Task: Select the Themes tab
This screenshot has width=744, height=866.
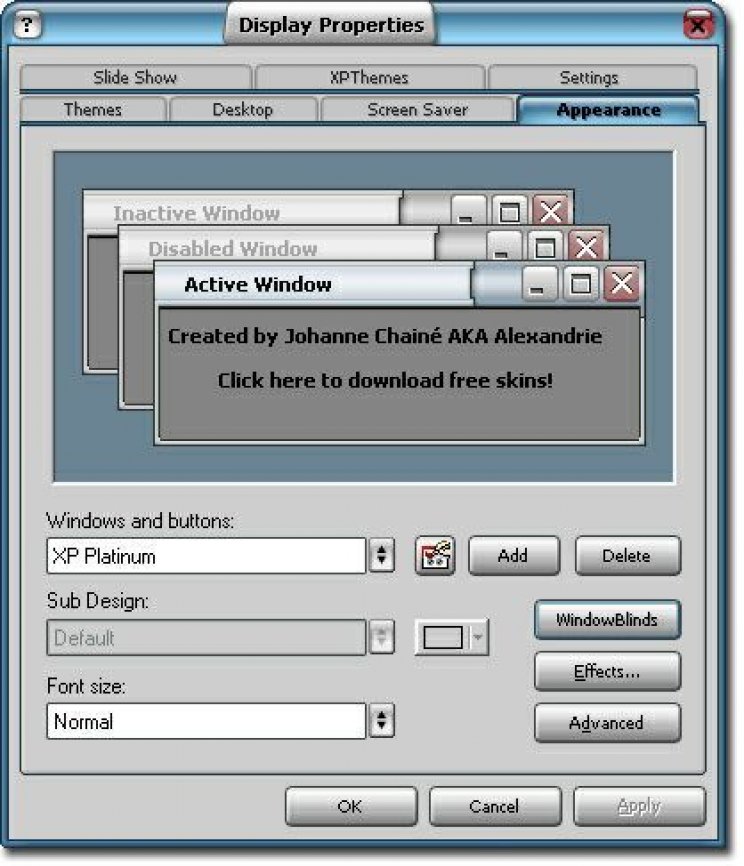Action: click(x=93, y=109)
